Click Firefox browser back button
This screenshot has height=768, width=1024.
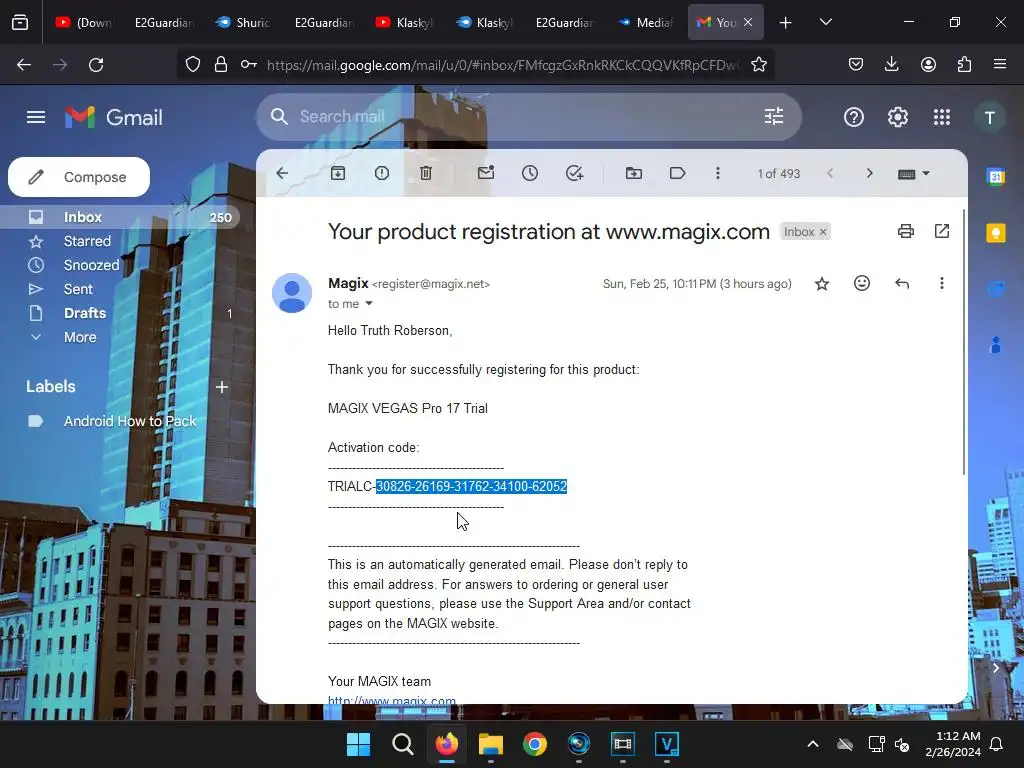(24, 65)
